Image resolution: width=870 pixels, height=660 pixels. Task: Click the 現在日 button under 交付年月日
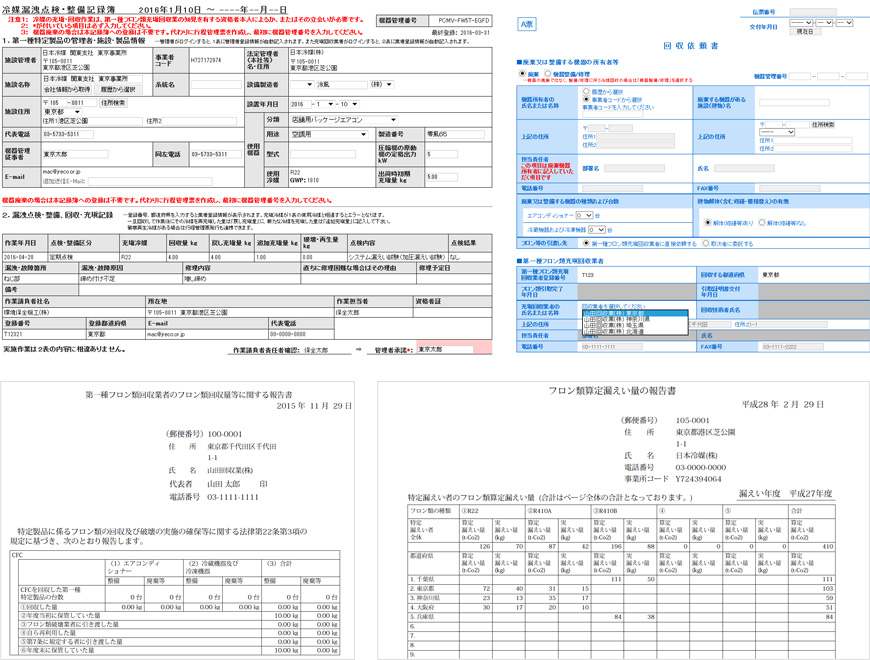[805, 32]
